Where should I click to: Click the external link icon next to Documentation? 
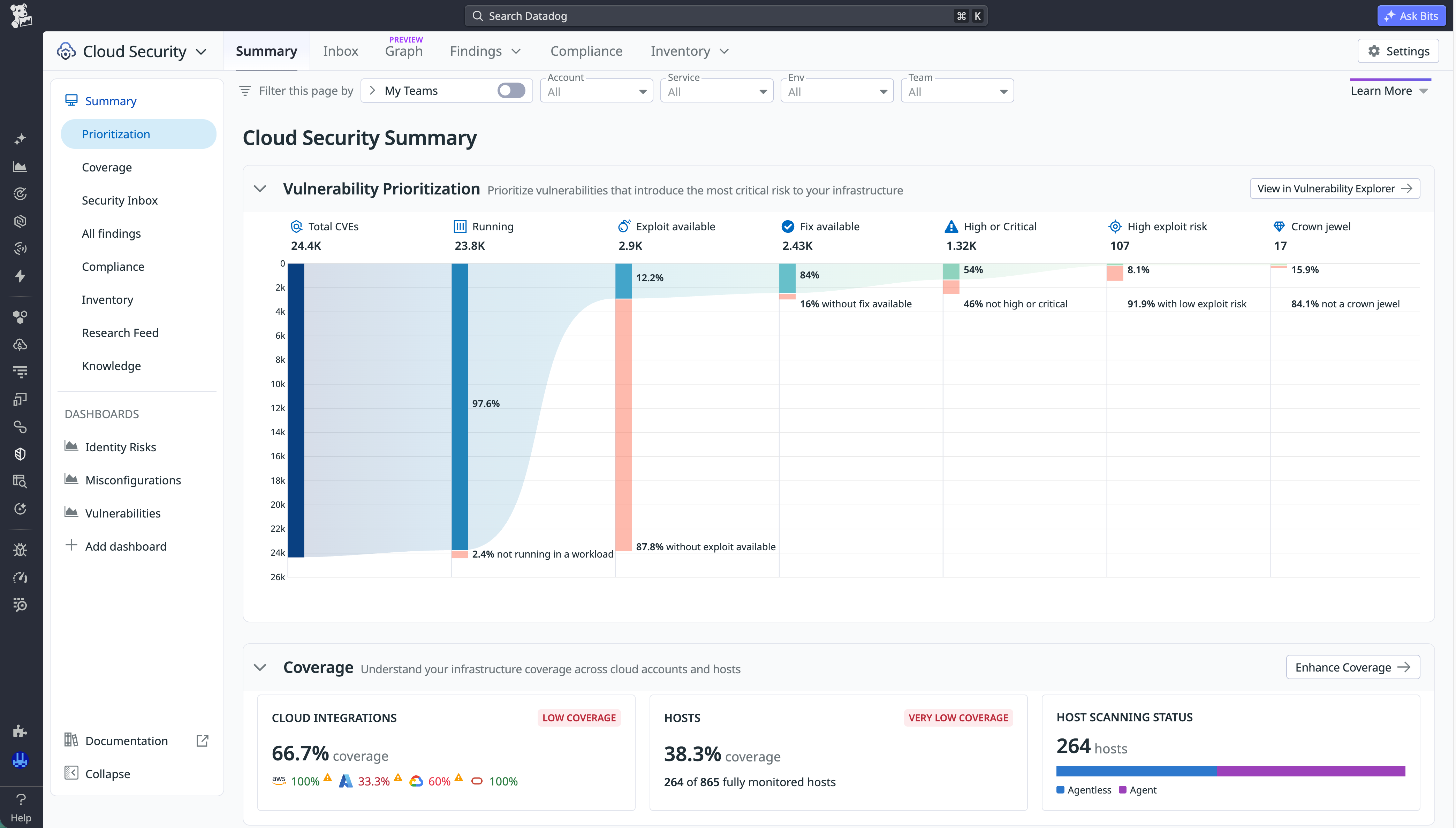(x=202, y=741)
